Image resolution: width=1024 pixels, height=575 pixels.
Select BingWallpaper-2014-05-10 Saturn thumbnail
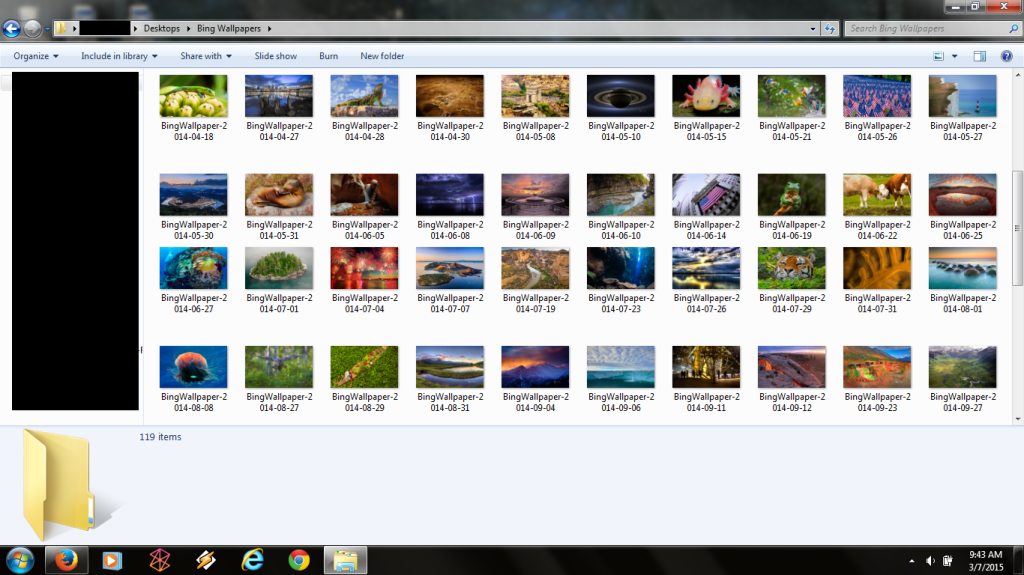[620, 96]
